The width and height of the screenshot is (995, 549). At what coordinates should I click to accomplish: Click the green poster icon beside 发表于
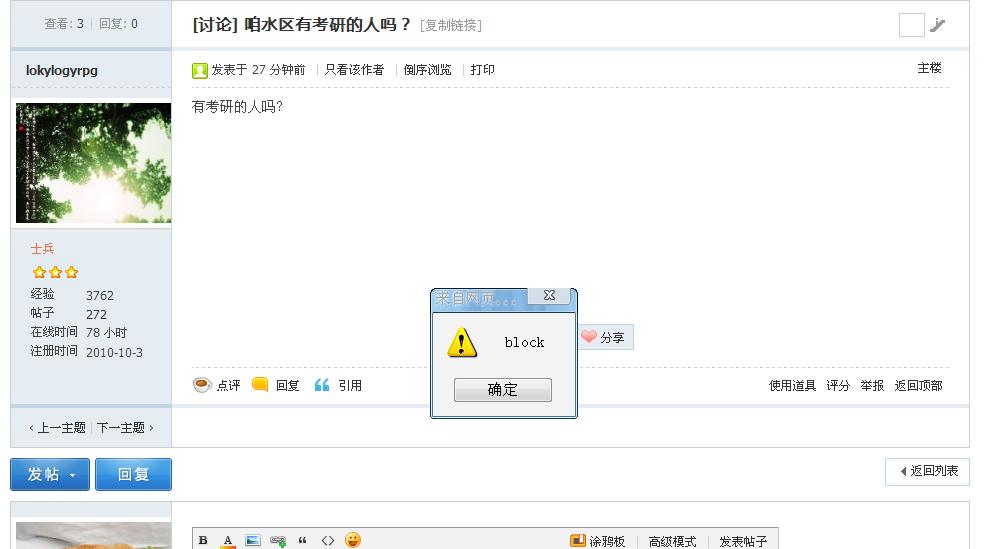click(200, 70)
